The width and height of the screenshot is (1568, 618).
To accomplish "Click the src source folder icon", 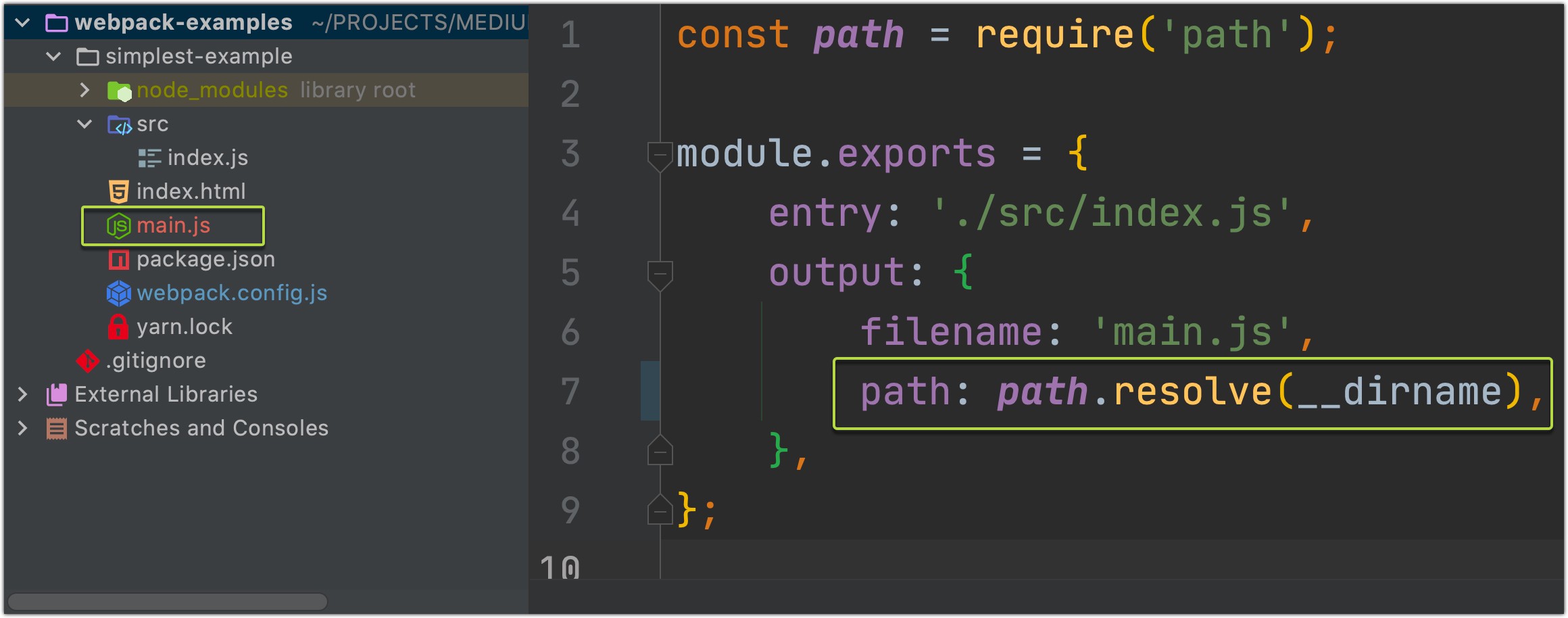I will [x=119, y=125].
